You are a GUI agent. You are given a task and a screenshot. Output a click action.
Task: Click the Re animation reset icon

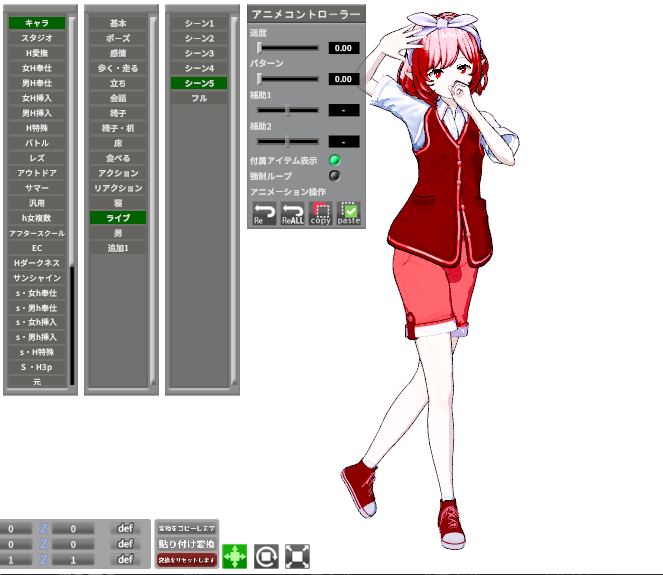(x=263, y=213)
